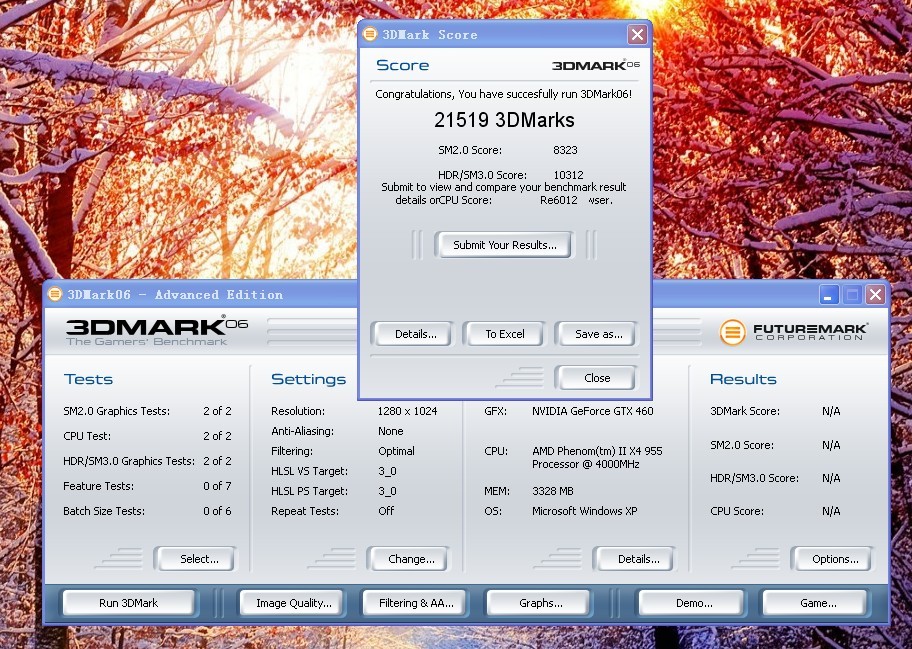The width and height of the screenshot is (912, 649).
Task: Click the HDR/SM3.0 Score value 10312
Action: coord(568,175)
